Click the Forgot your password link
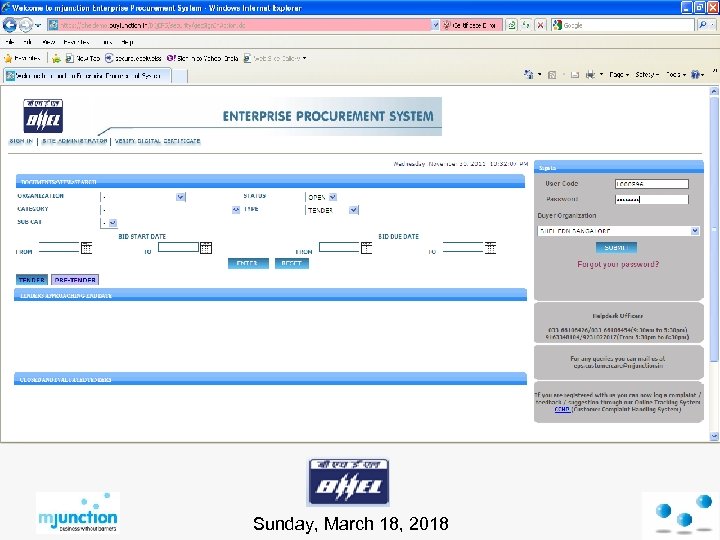 (618, 264)
